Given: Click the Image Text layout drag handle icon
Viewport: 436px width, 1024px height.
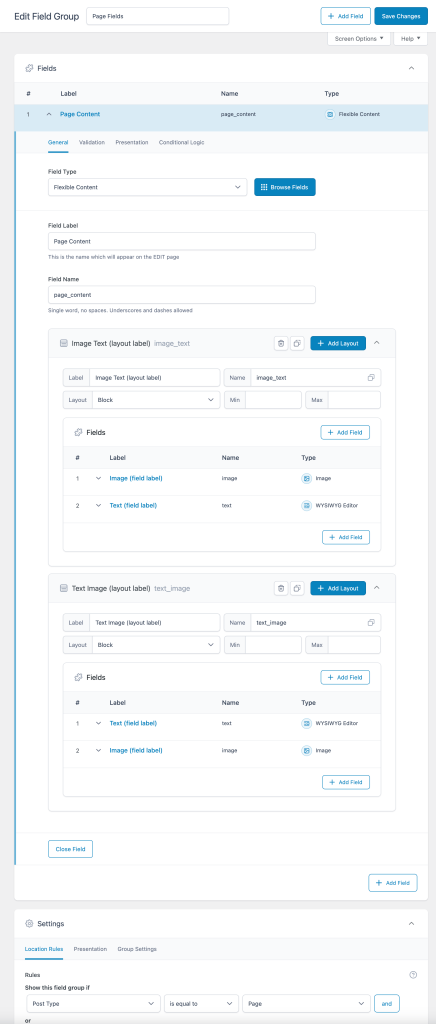Looking at the screenshot, I should [x=63, y=343].
